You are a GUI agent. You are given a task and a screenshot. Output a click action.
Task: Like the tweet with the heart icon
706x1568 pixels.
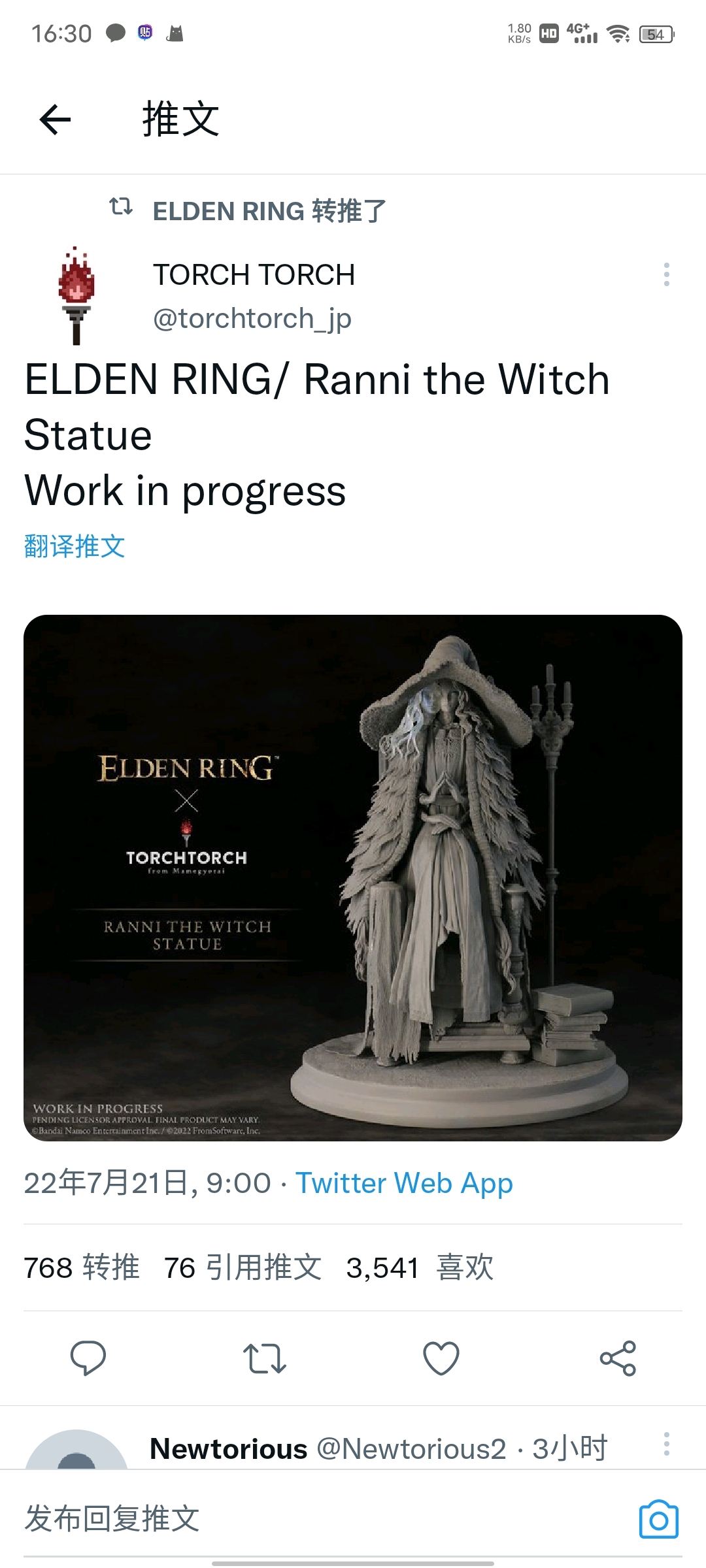(441, 1358)
